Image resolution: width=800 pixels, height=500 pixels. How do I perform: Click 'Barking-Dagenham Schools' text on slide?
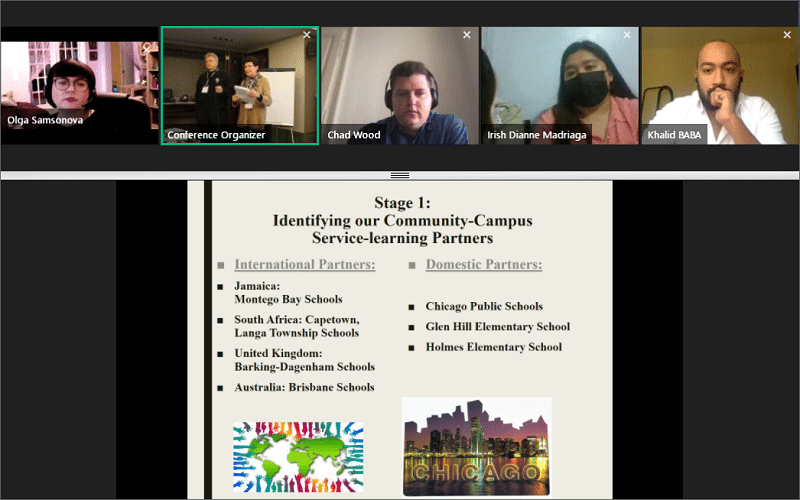pyautogui.click(x=305, y=367)
